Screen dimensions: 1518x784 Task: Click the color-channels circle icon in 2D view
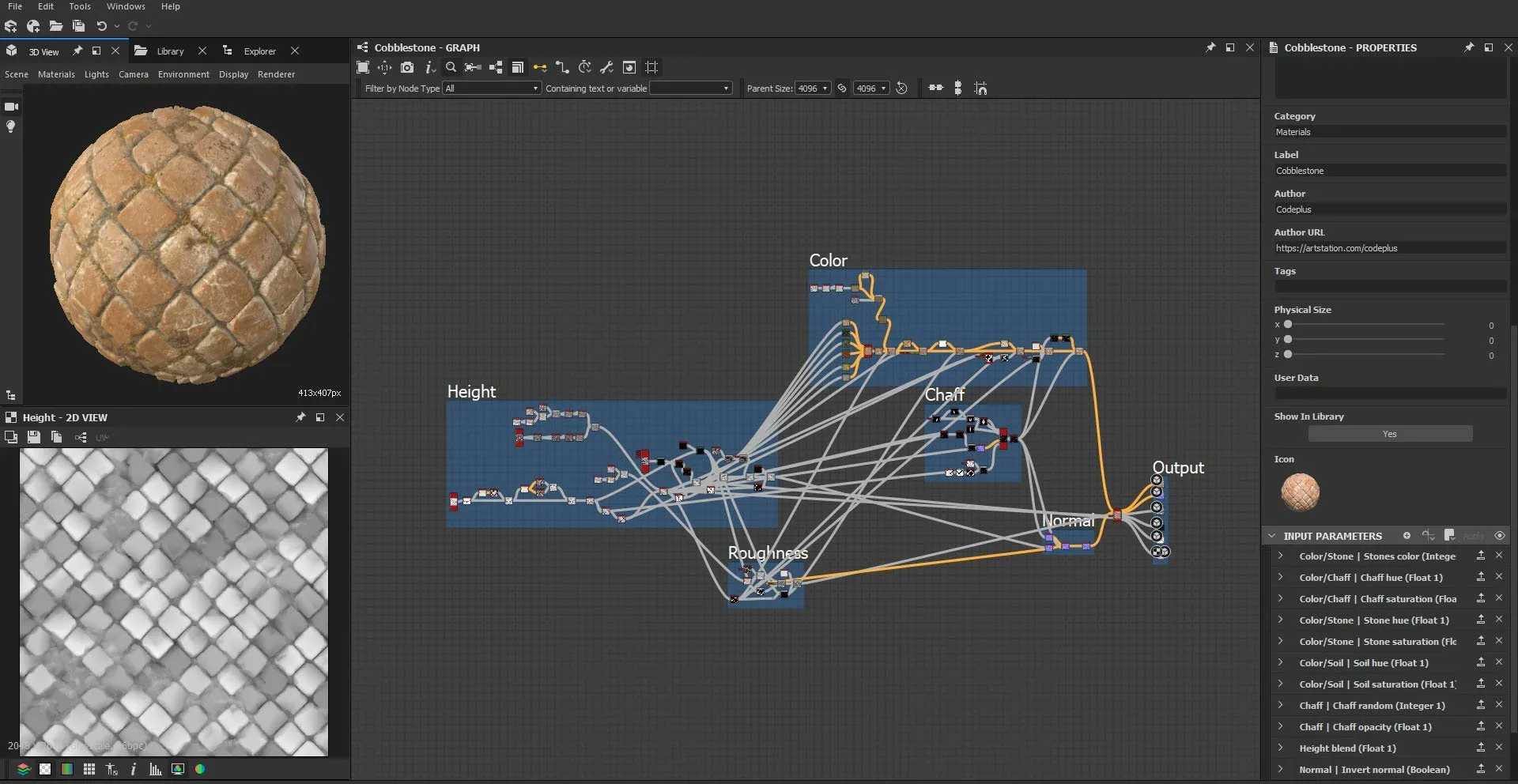pyautogui.click(x=200, y=769)
